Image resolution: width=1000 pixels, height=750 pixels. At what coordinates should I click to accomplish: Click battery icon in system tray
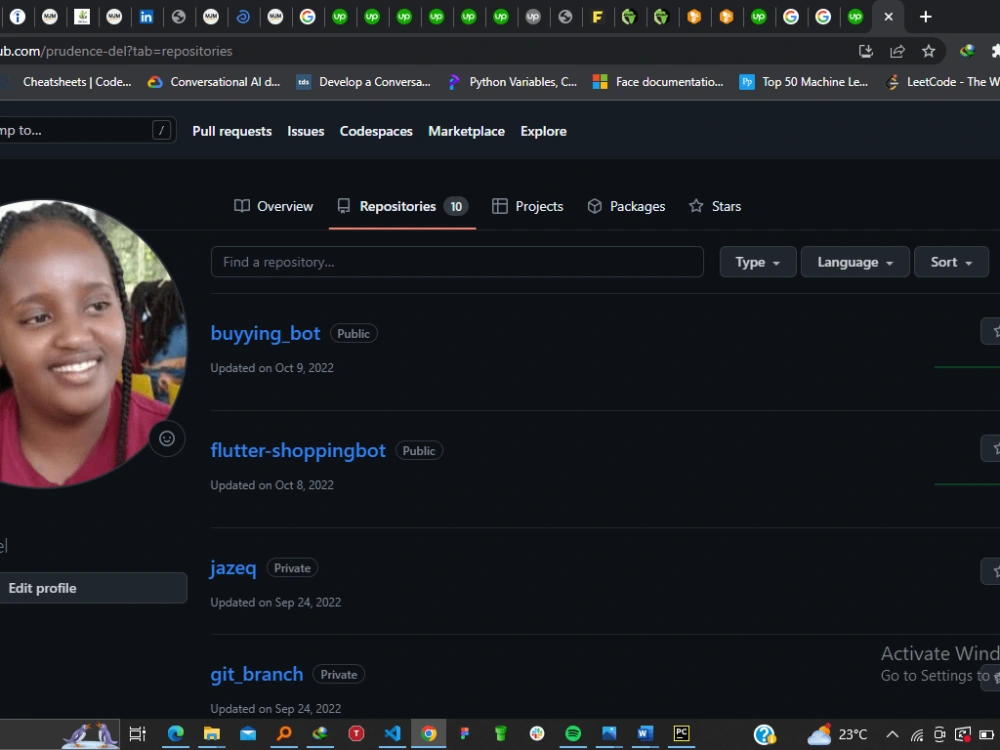pos(986,735)
